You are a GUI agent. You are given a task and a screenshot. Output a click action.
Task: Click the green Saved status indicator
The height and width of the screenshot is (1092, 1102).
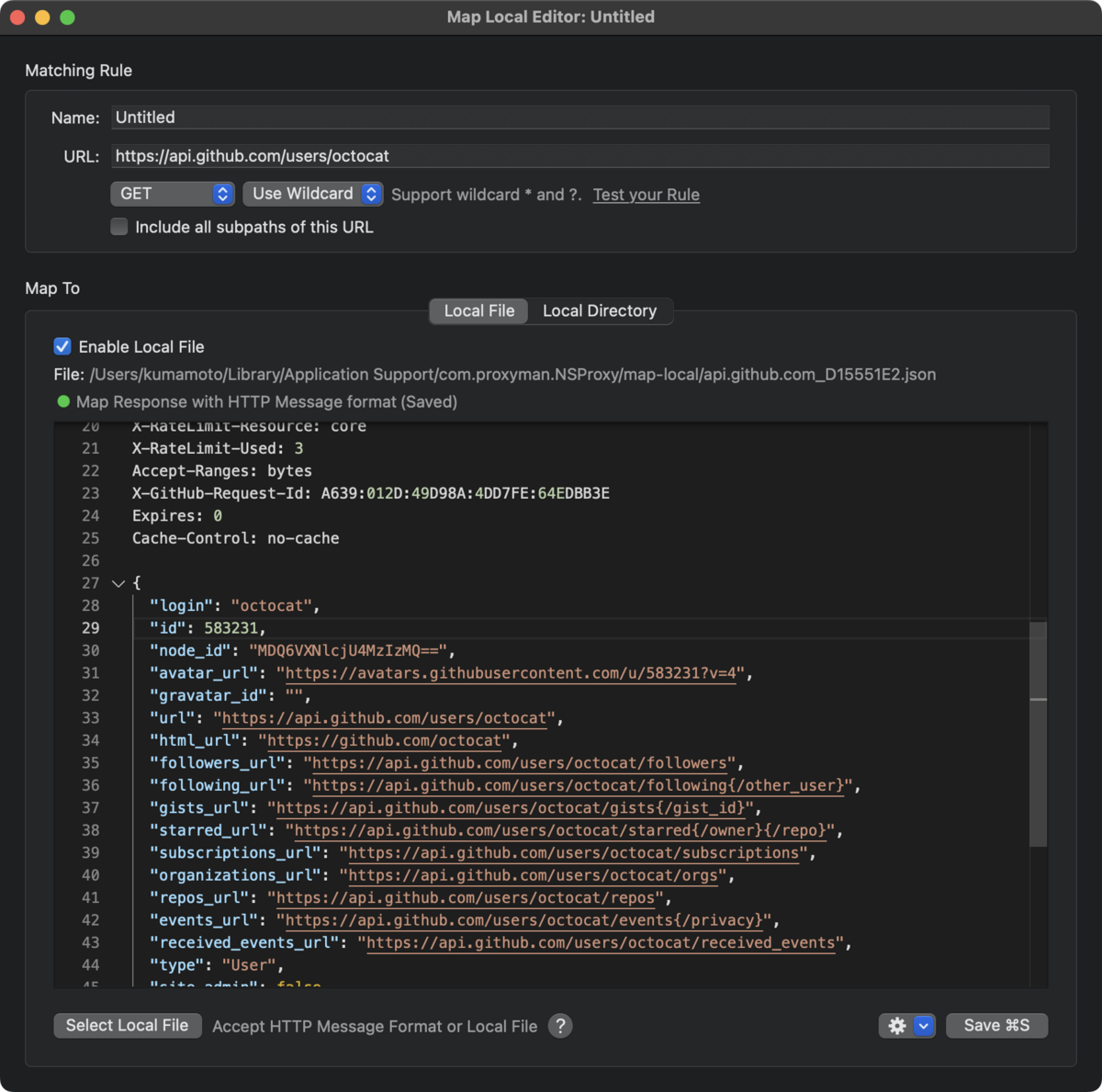point(63,401)
